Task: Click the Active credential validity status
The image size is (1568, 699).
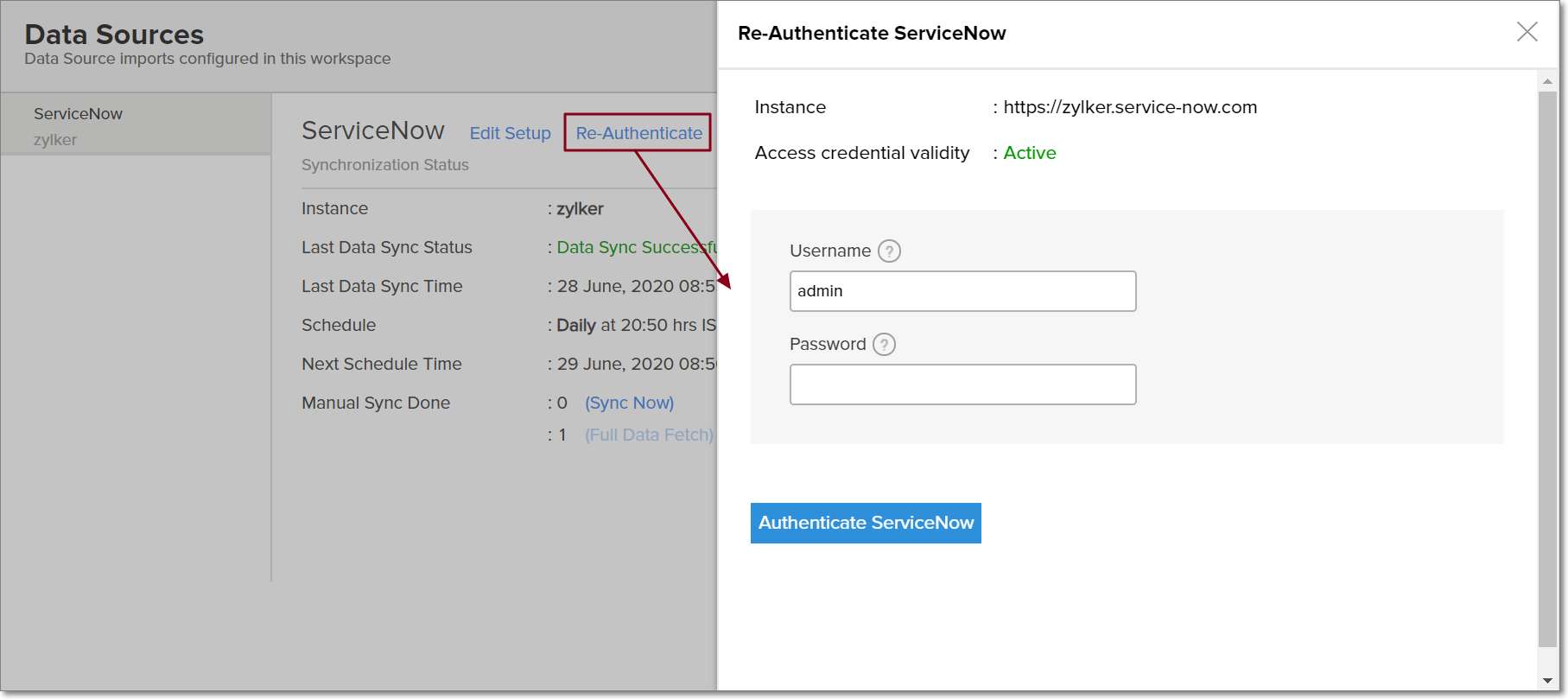Action: (1030, 153)
